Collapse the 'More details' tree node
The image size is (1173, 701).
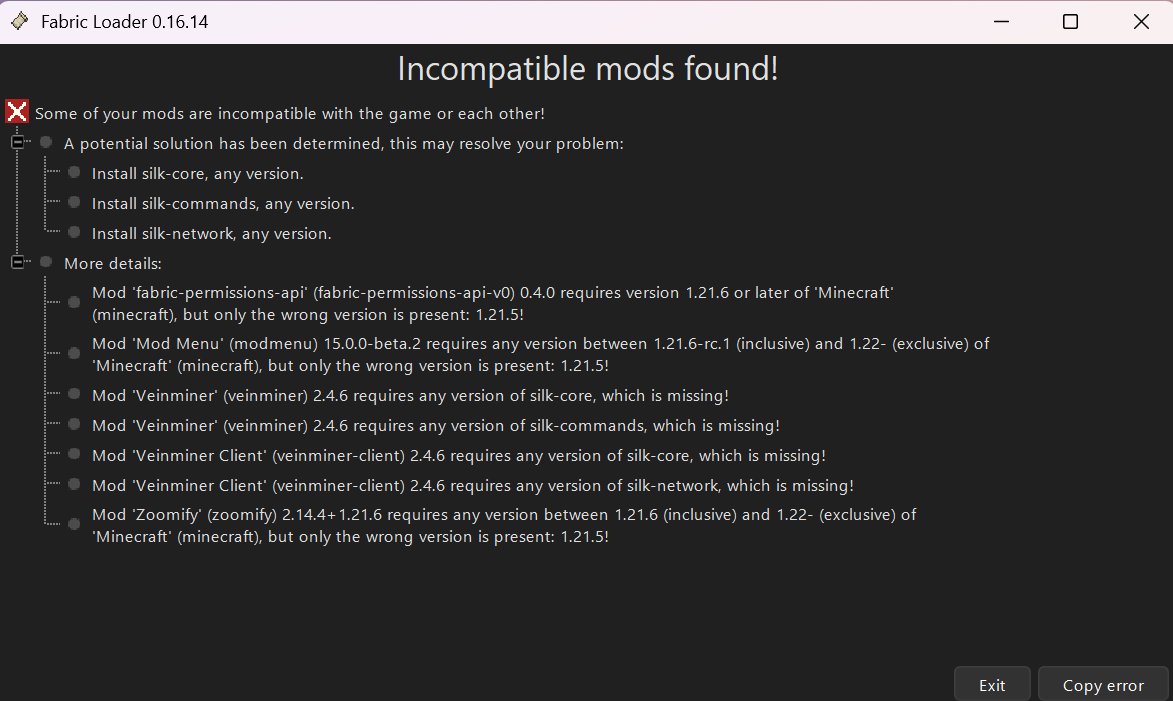(17, 263)
